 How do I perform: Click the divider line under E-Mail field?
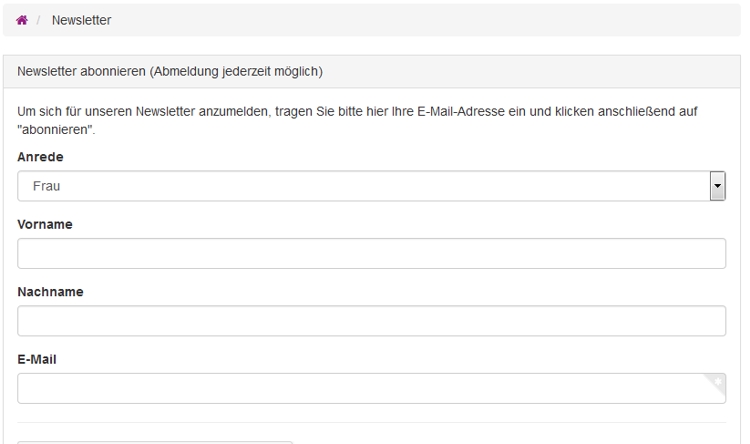click(371, 422)
